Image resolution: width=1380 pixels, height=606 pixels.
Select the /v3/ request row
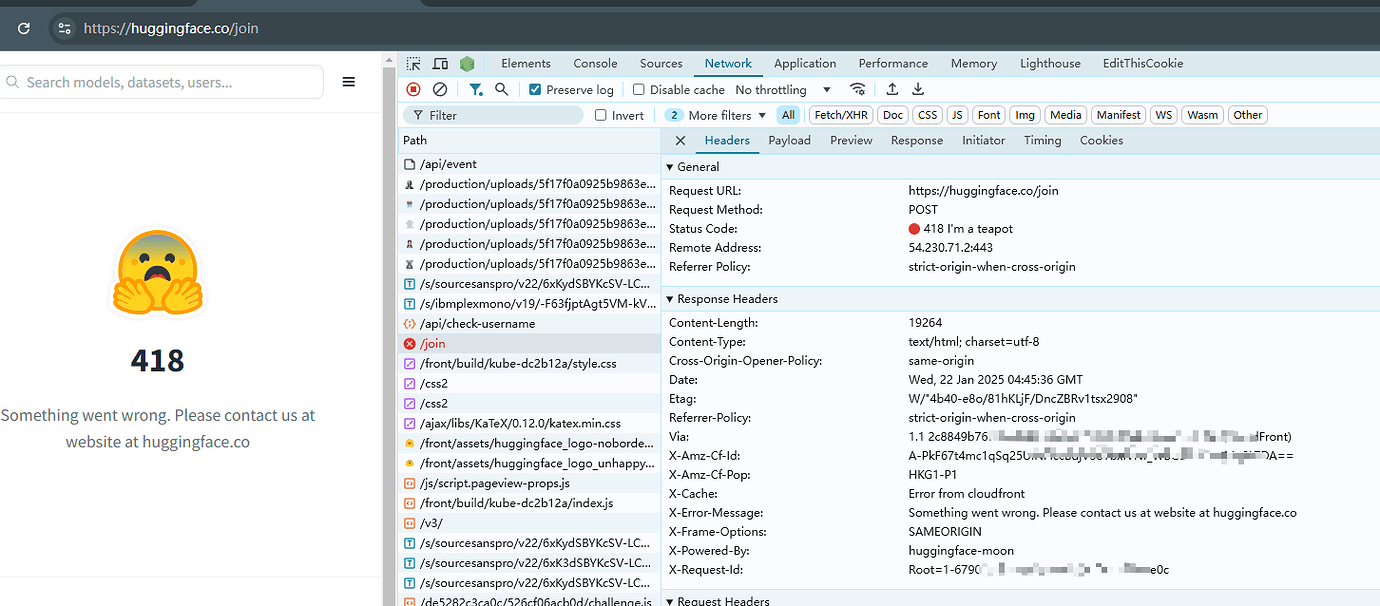[530, 523]
